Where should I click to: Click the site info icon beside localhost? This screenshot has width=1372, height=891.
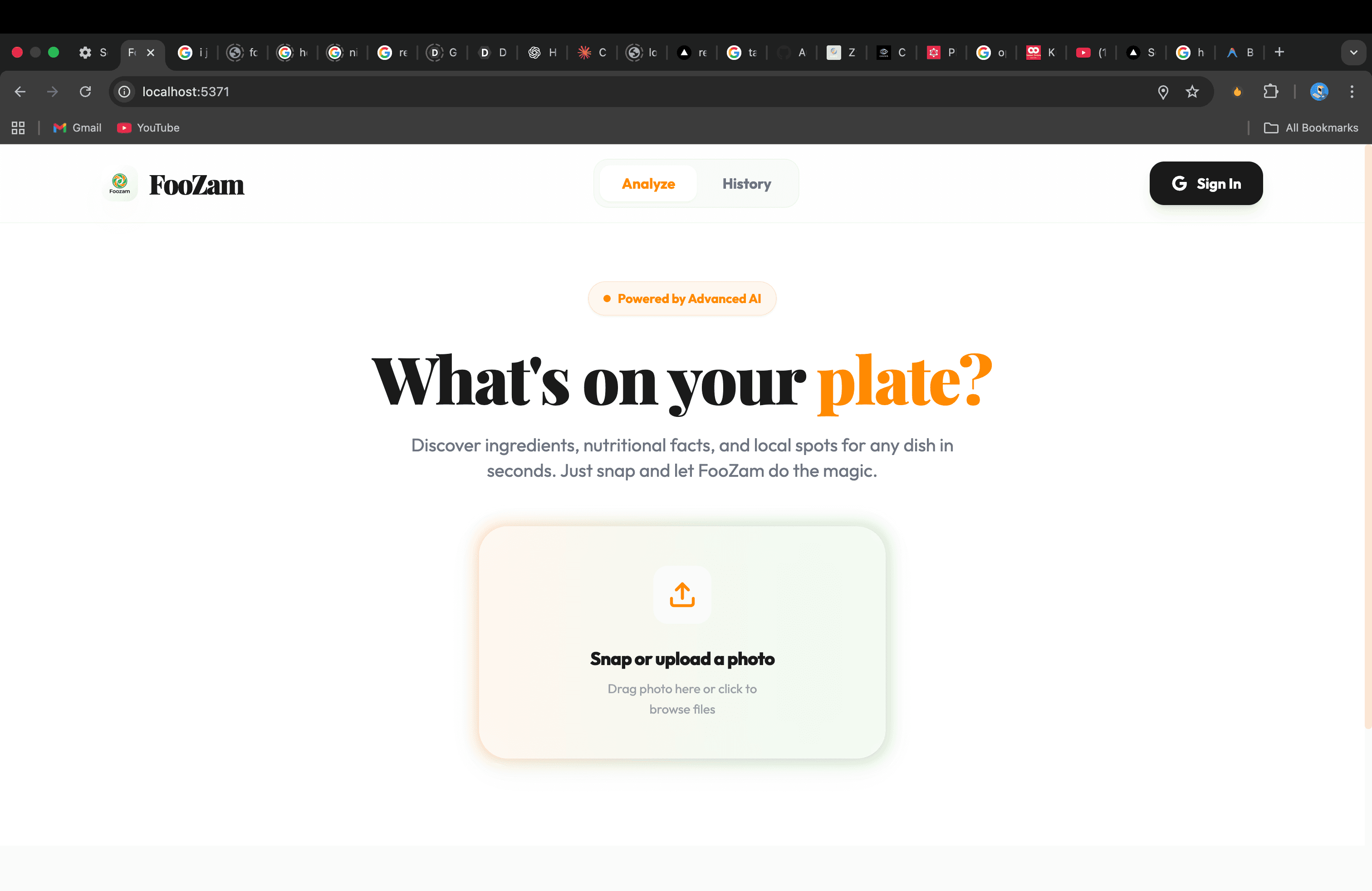pyautogui.click(x=124, y=92)
